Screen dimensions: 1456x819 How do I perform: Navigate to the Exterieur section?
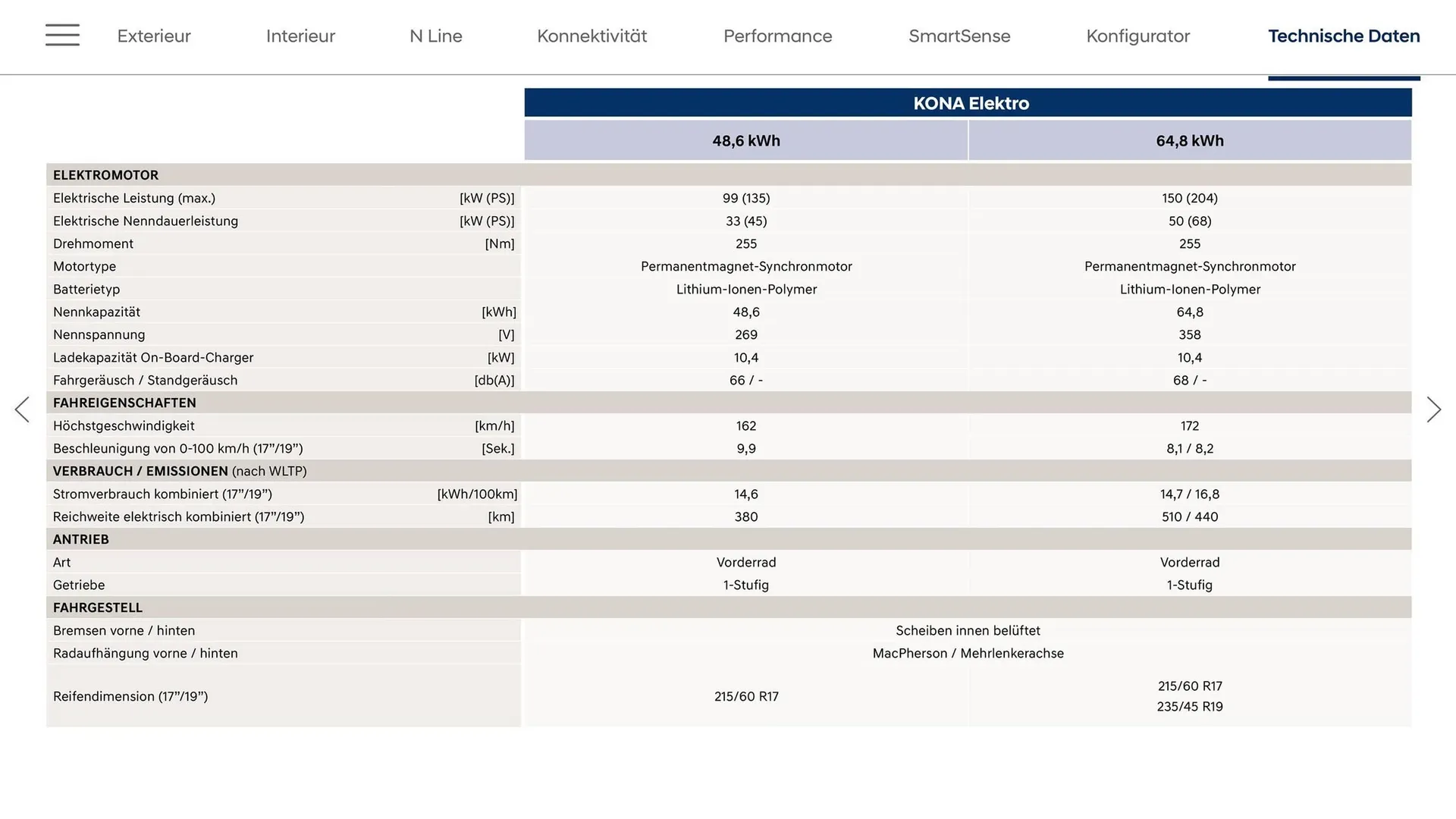pyautogui.click(x=154, y=36)
